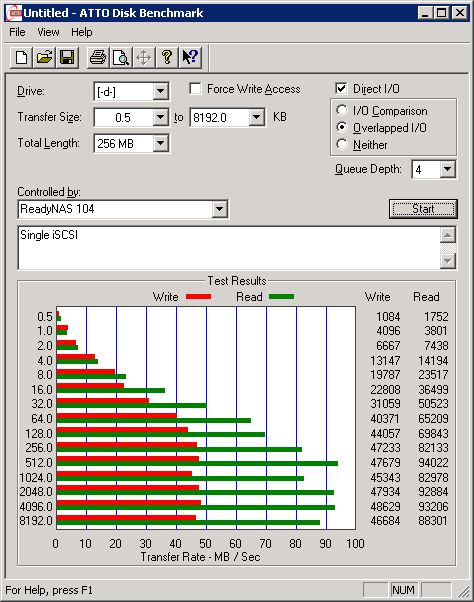Expand the Drive dropdown showing [-d-]
The width and height of the screenshot is (474, 602).
coord(160,92)
